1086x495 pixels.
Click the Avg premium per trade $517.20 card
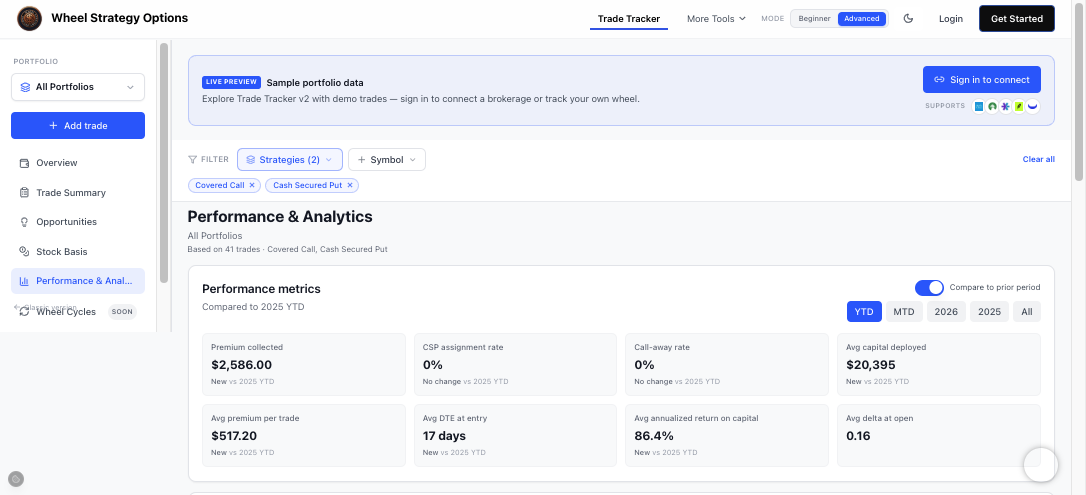point(303,435)
